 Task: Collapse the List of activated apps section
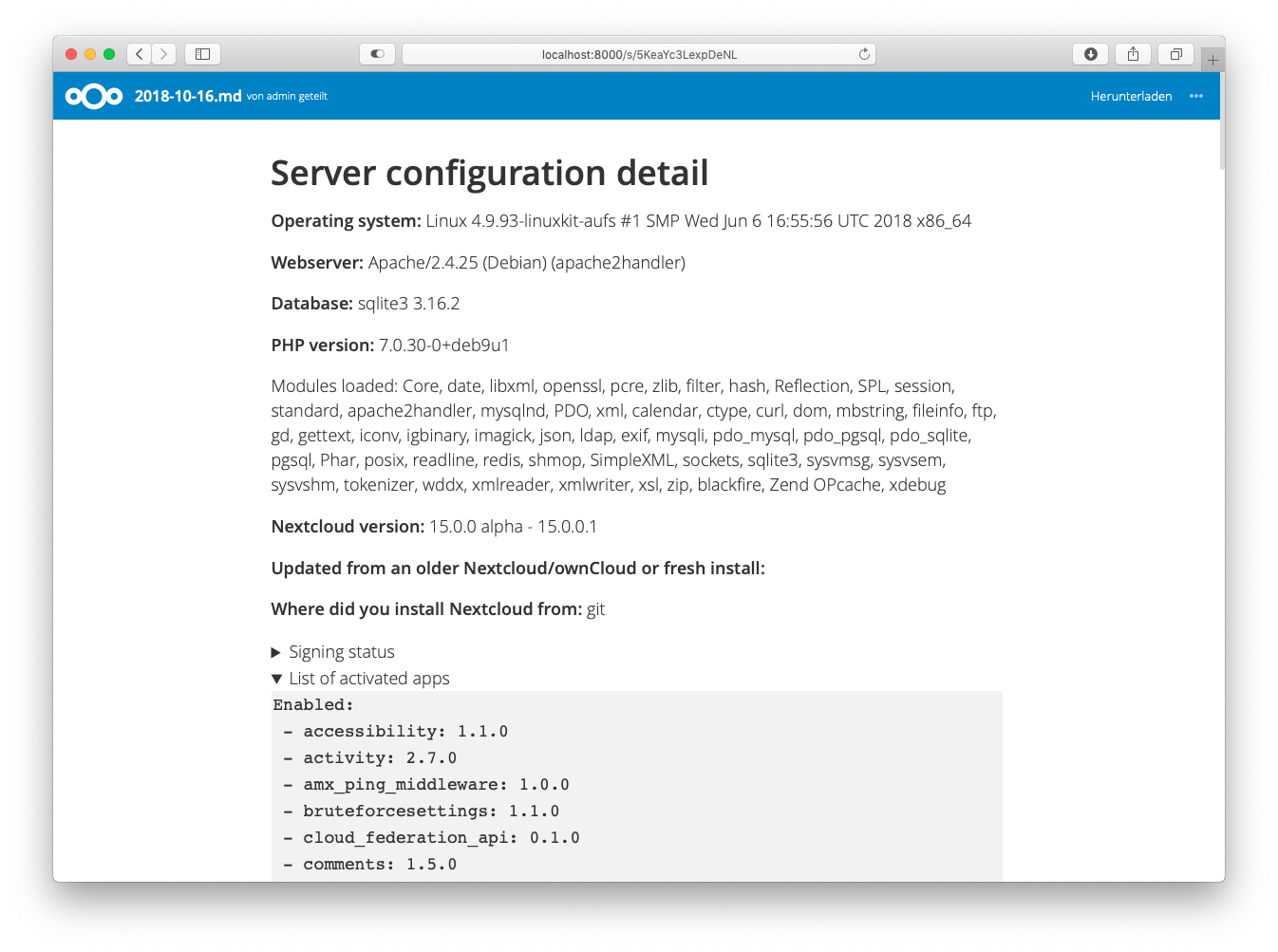[x=360, y=679]
